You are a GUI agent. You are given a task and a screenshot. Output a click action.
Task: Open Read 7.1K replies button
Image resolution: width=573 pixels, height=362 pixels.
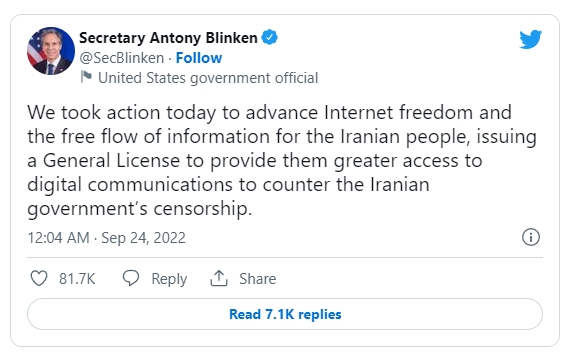click(285, 314)
